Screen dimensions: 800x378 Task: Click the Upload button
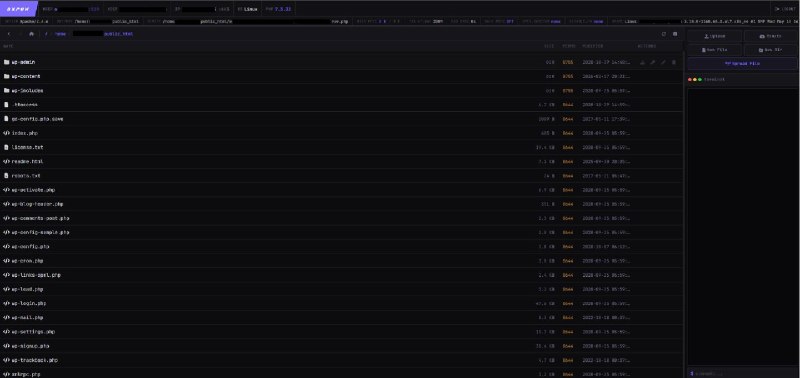(714, 36)
